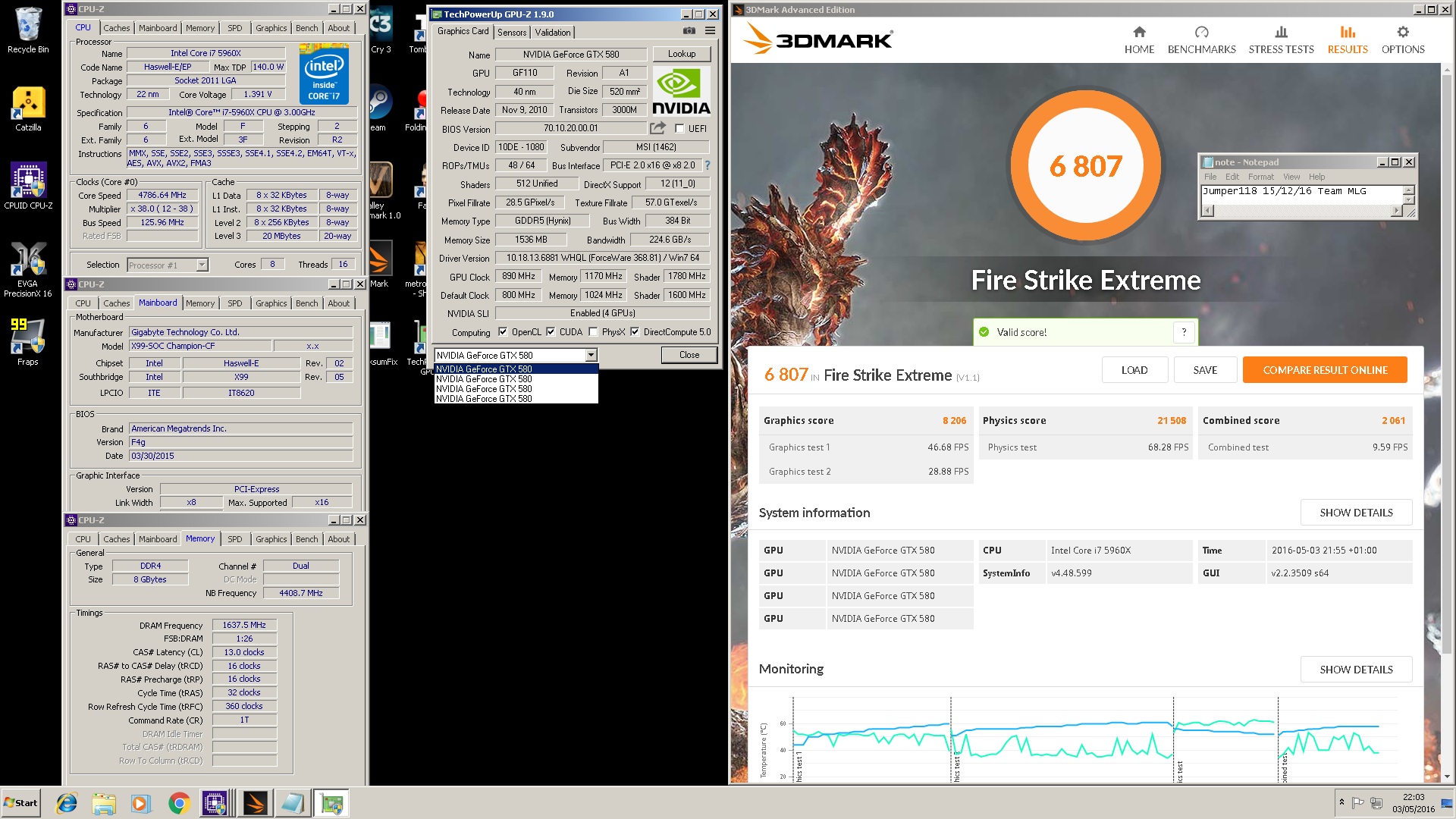Open STRESS TESTS in 3DMark

(1281, 40)
